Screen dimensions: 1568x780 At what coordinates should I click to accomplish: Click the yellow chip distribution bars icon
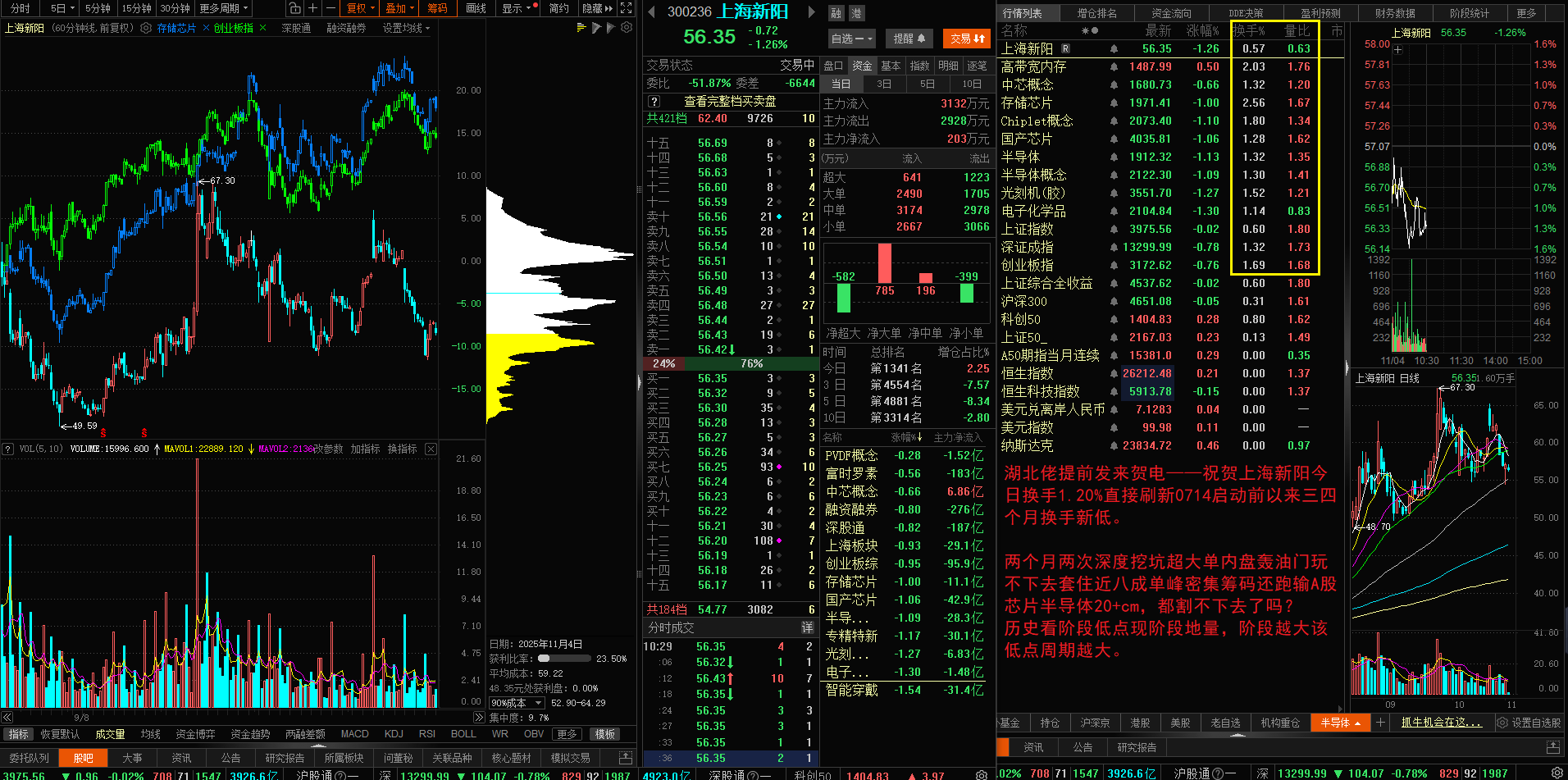(x=581, y=28)
